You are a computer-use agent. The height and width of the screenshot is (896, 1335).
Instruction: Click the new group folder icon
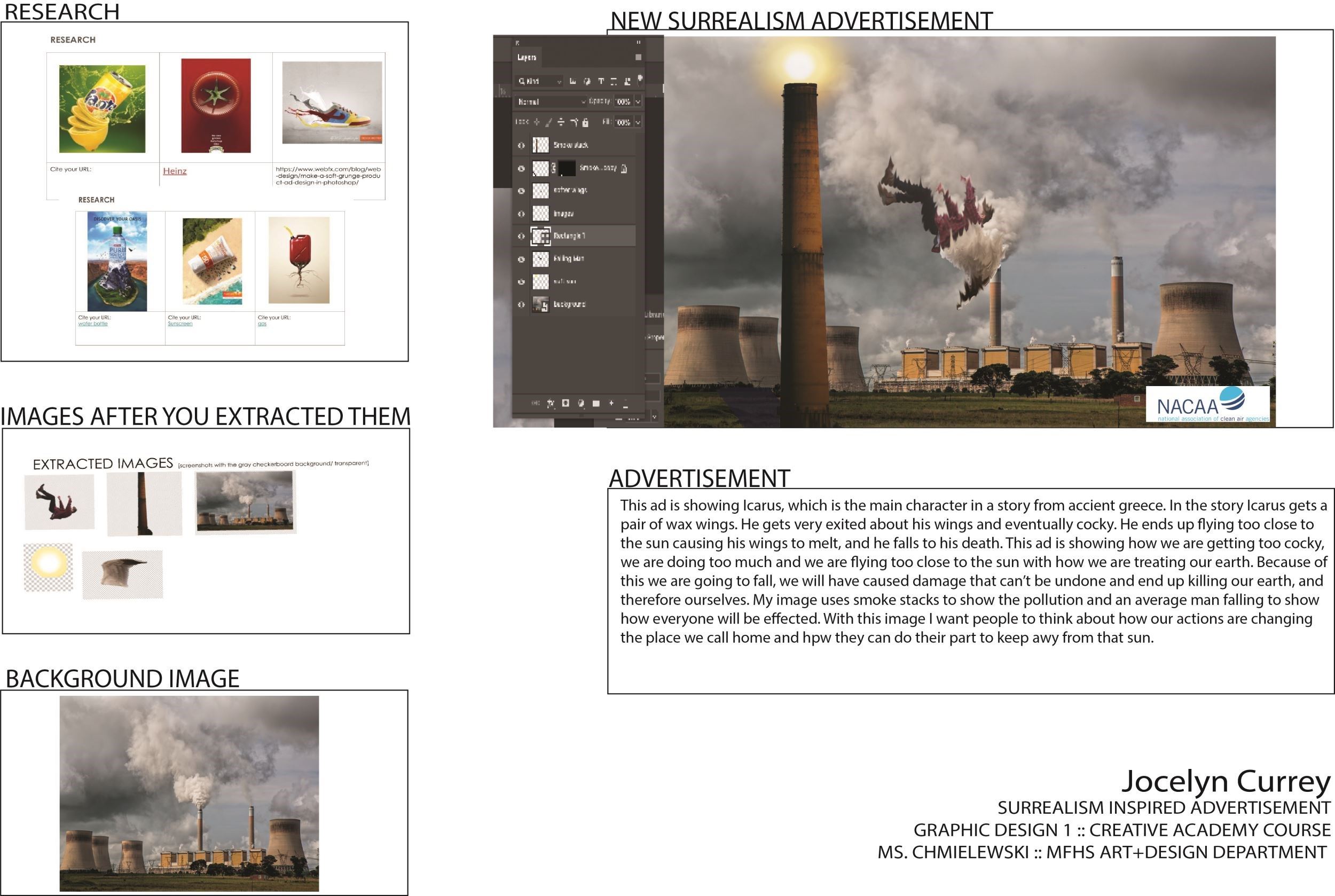click(x=596, y=404)
